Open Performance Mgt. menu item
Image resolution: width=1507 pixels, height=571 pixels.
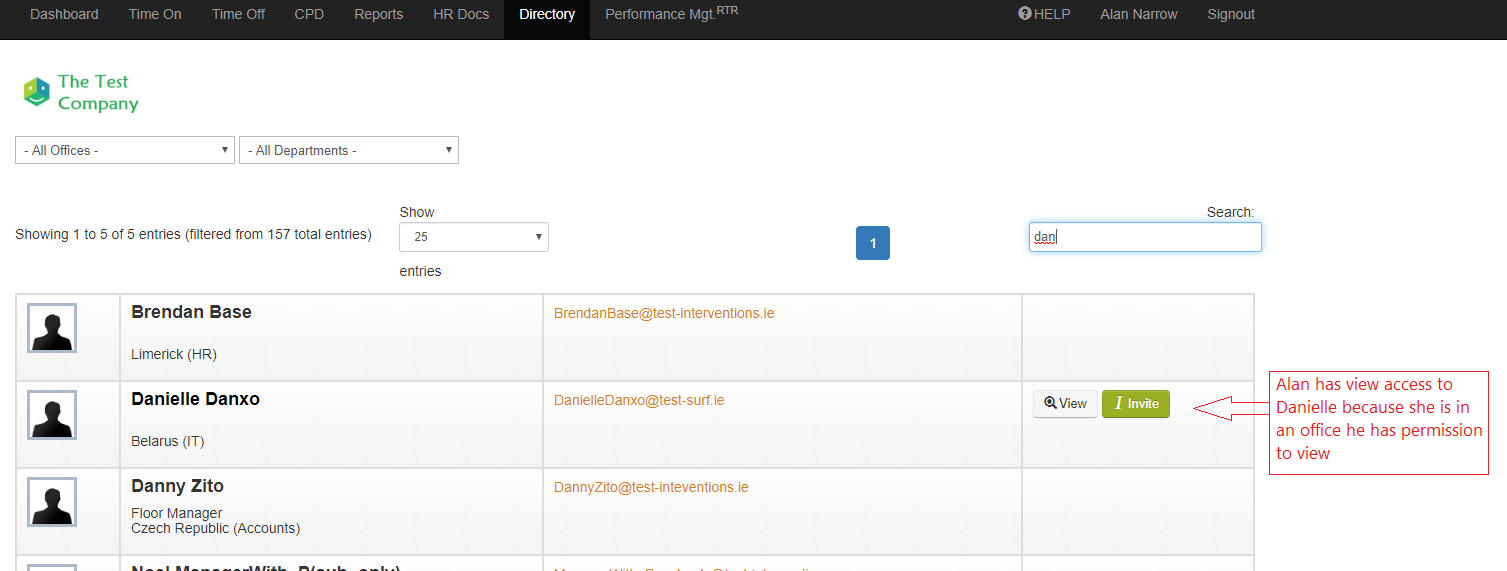[671, 15]
